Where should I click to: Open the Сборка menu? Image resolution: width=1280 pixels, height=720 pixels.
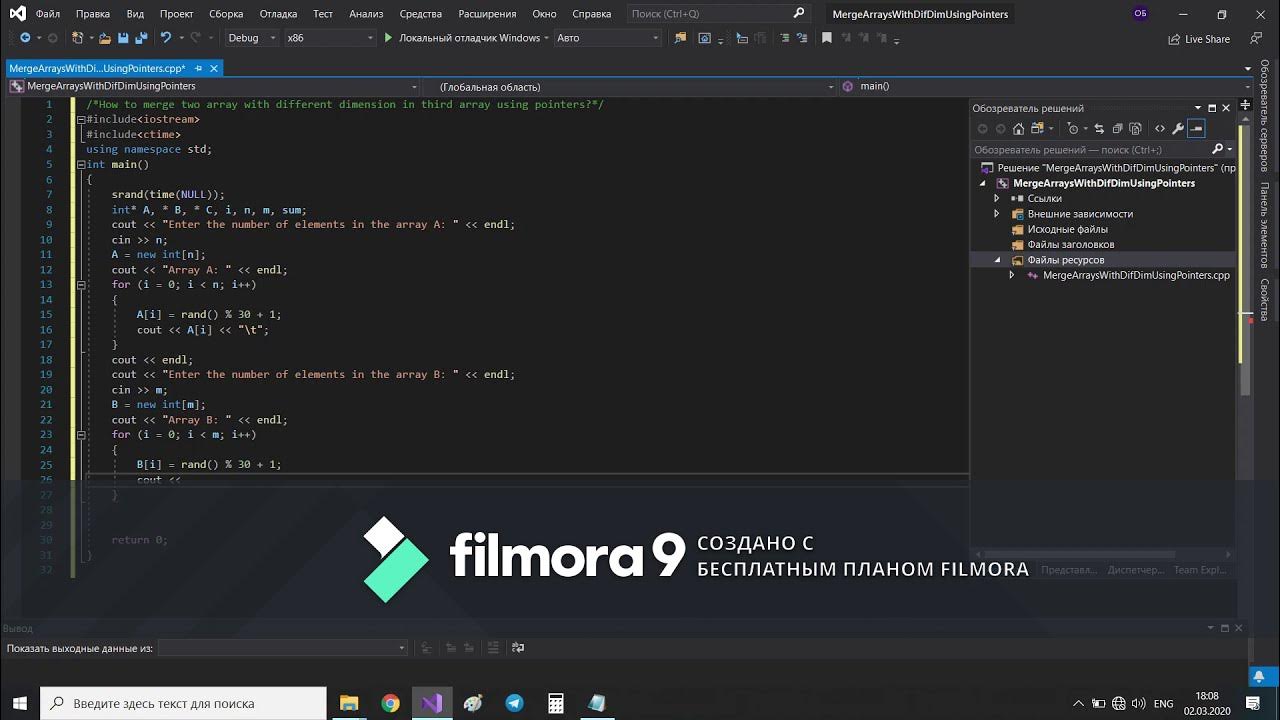tap(226, 14)
